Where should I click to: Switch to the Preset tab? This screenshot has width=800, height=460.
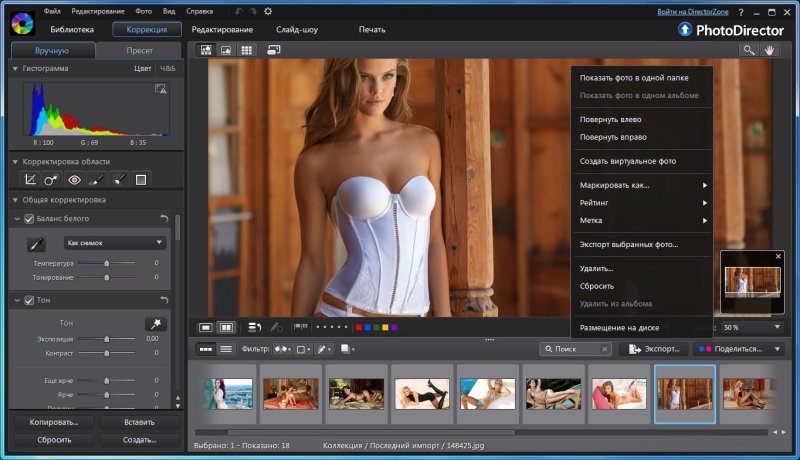pyautogui.click(x=139, y=50)
